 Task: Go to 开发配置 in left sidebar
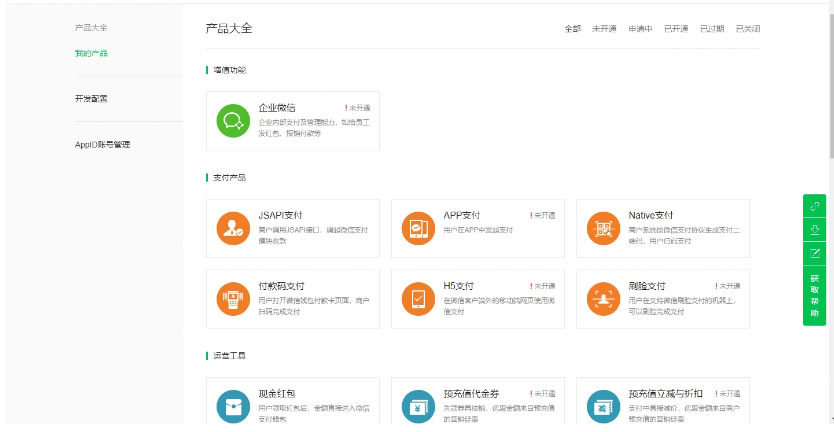point(91,99)
